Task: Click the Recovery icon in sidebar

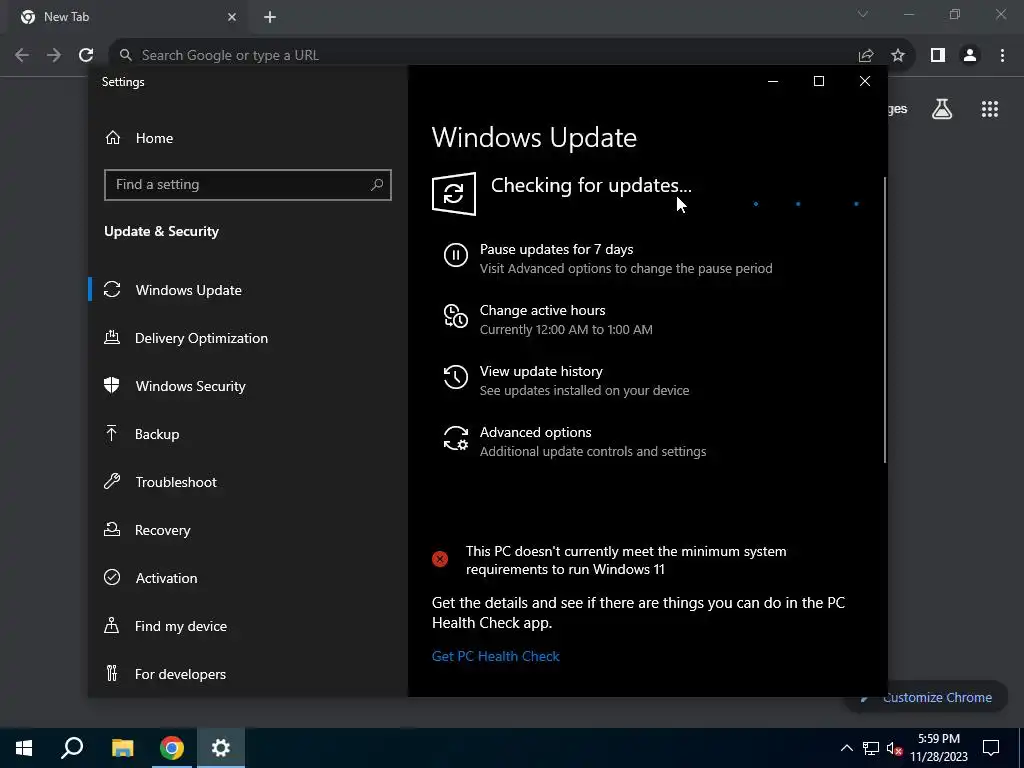Action: (x=112, y=529)
